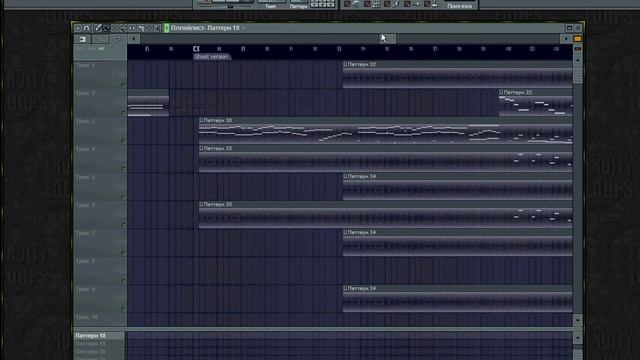This screenshot has width=640, height=360.
Task: Mute Трек 1 with its toggle dot
Action: point(123,85)
